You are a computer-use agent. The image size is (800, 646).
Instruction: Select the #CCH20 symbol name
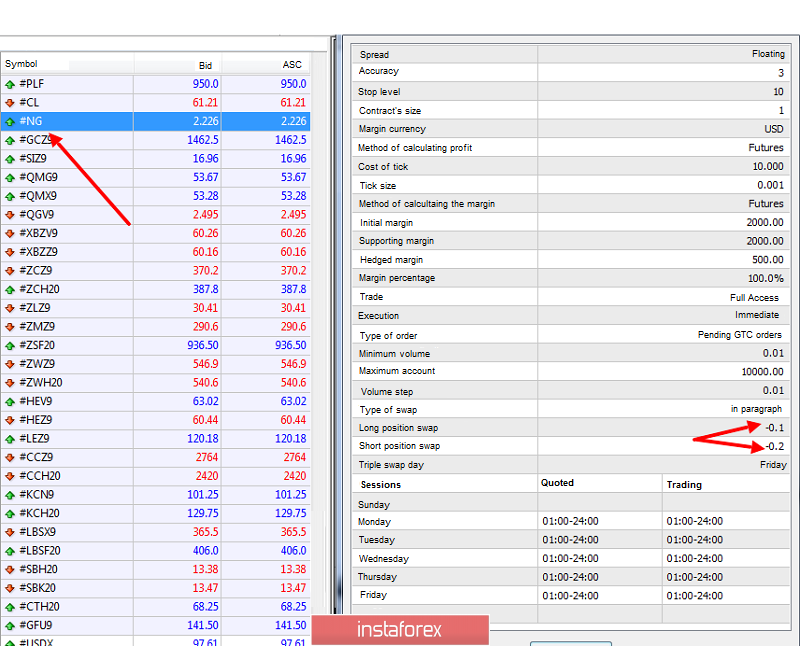pyautogui.click(x=40, y=476)
